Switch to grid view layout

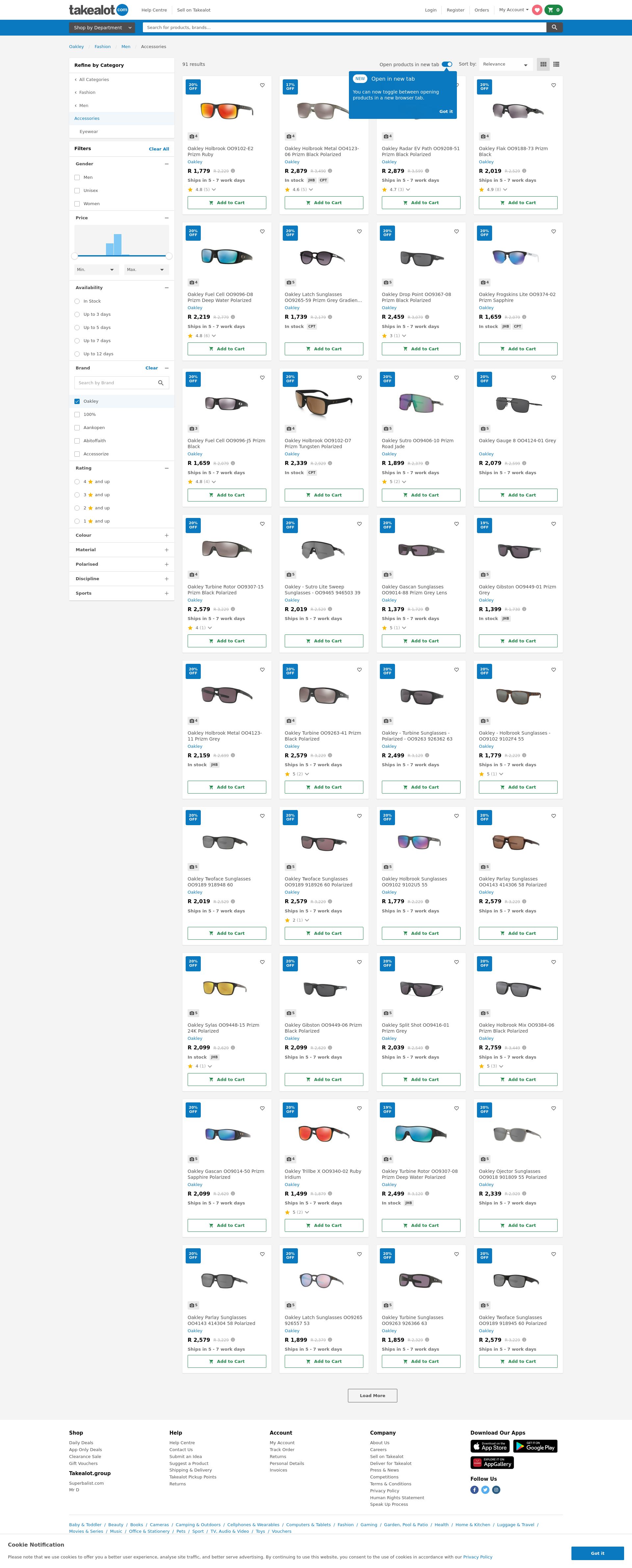(543, 64)
